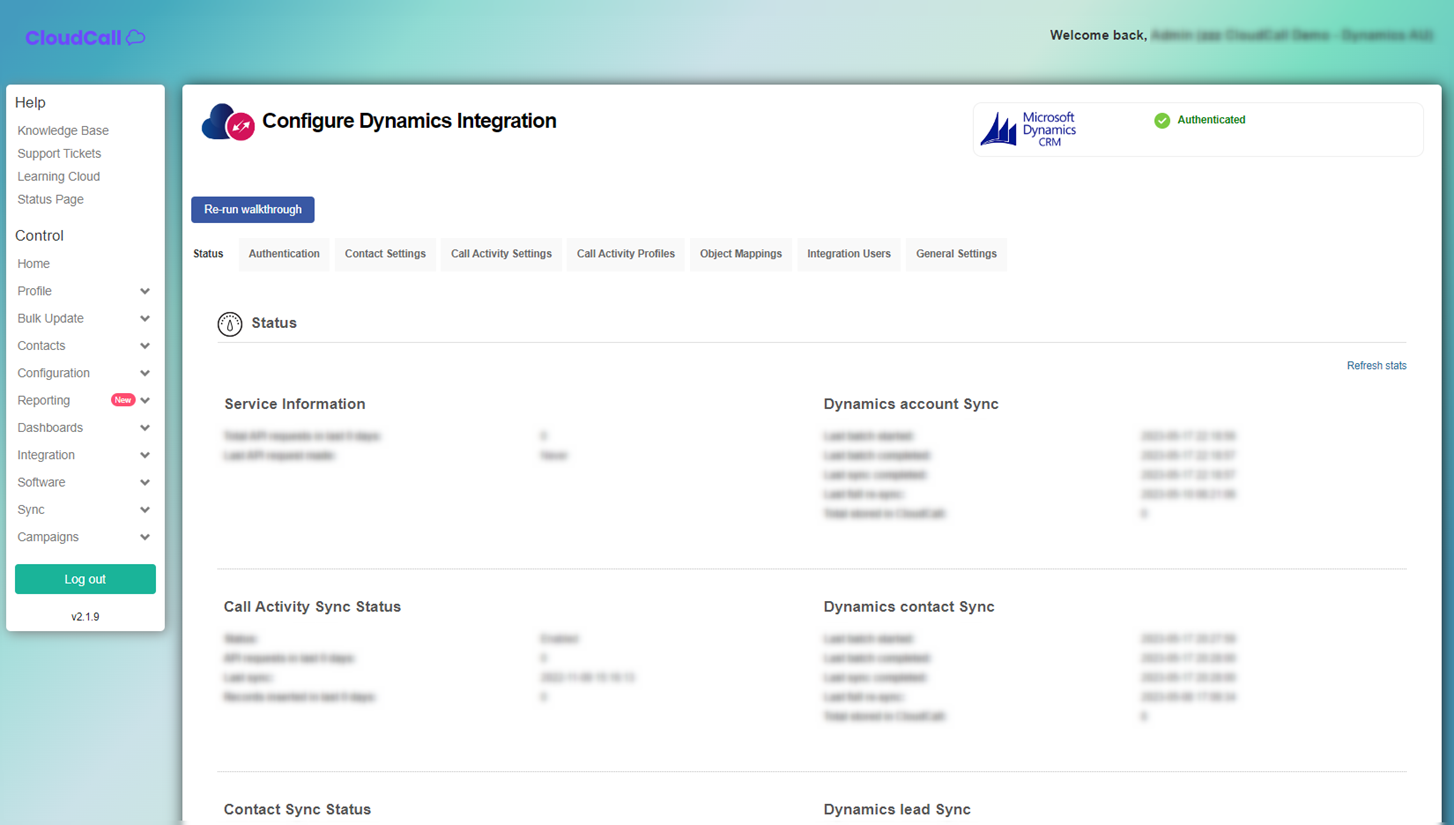Click the Authenticated status text

[x=1211, y=120]
